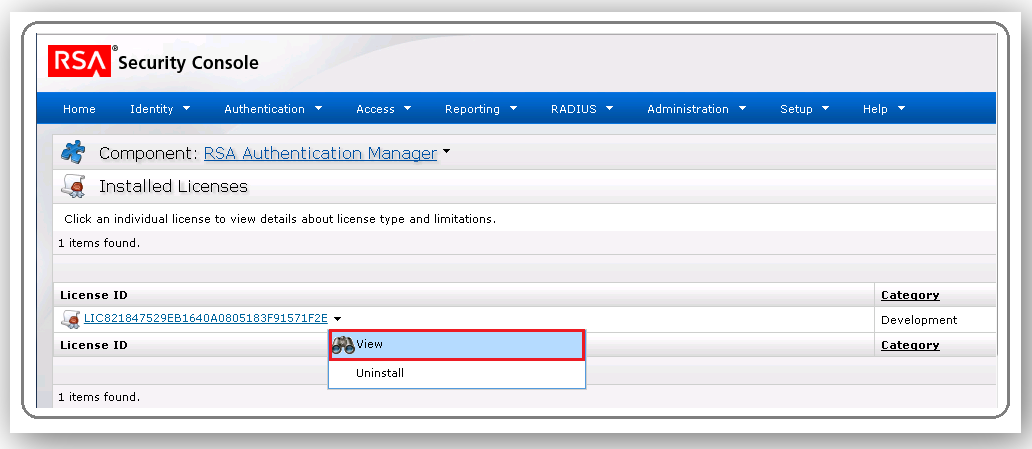Open the Home menu item
Viewport: 1032px width, 449px height.
pos(79,109)
